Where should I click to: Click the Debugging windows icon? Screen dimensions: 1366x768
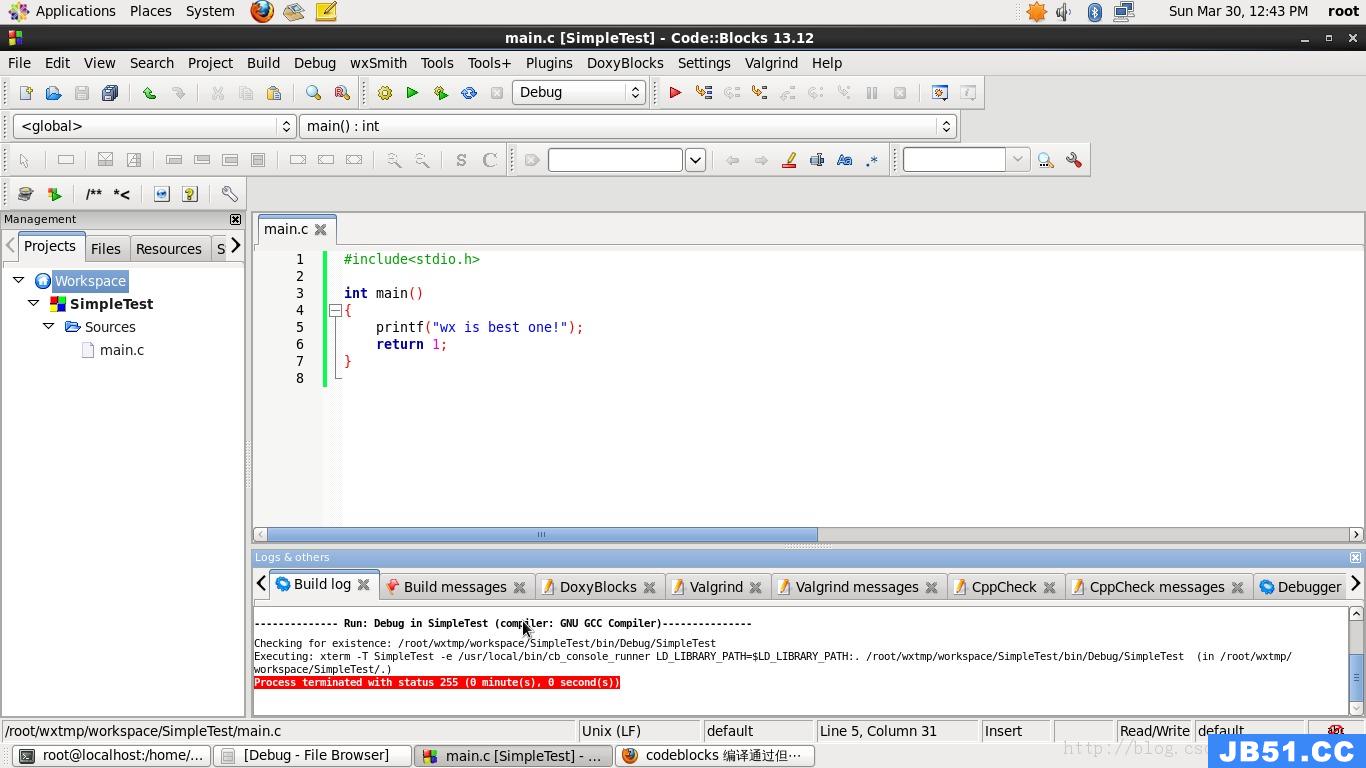click(940, 93)
